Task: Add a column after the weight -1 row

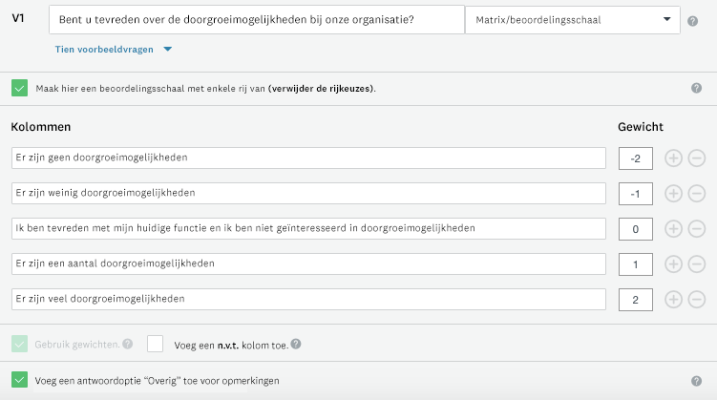Action: coord(673,193)
